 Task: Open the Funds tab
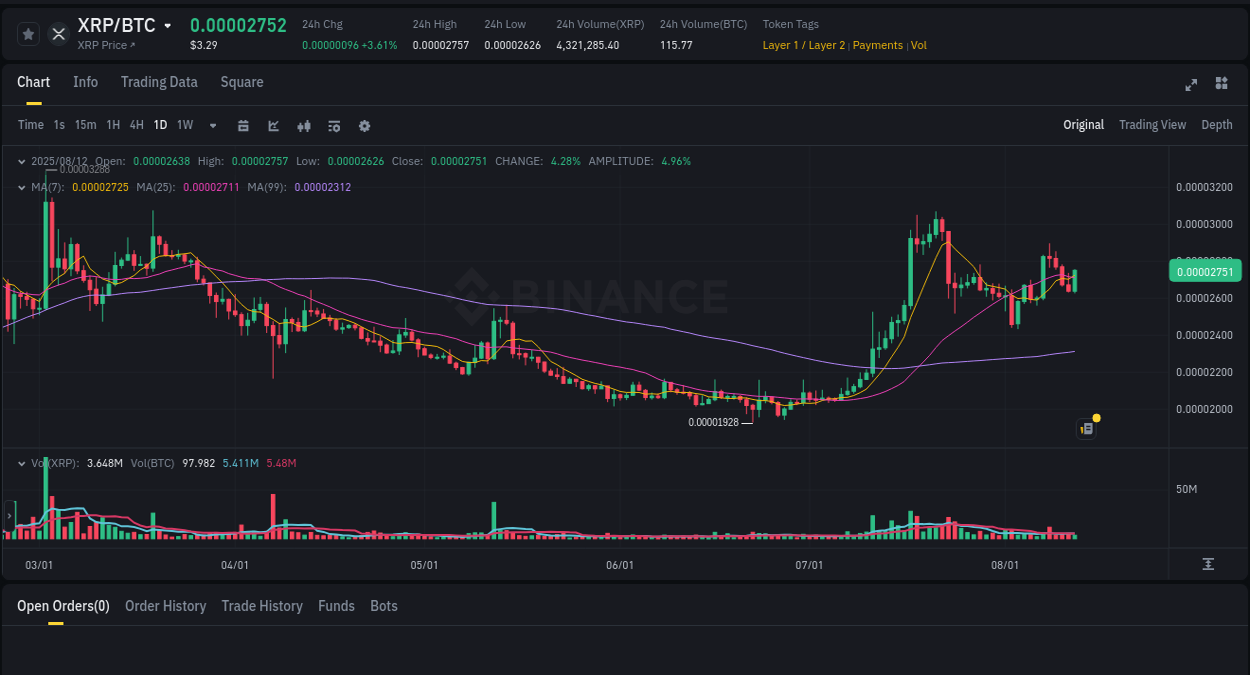point(336,606)
